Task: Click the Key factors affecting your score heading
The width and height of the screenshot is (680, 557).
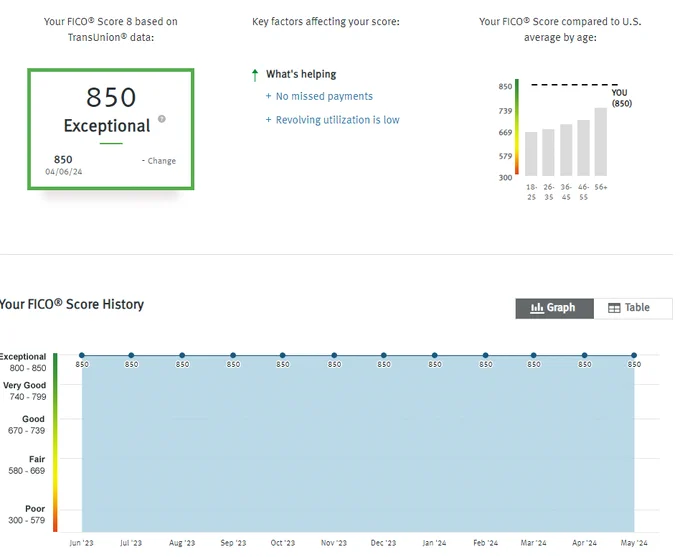Action: click(326, 22)
